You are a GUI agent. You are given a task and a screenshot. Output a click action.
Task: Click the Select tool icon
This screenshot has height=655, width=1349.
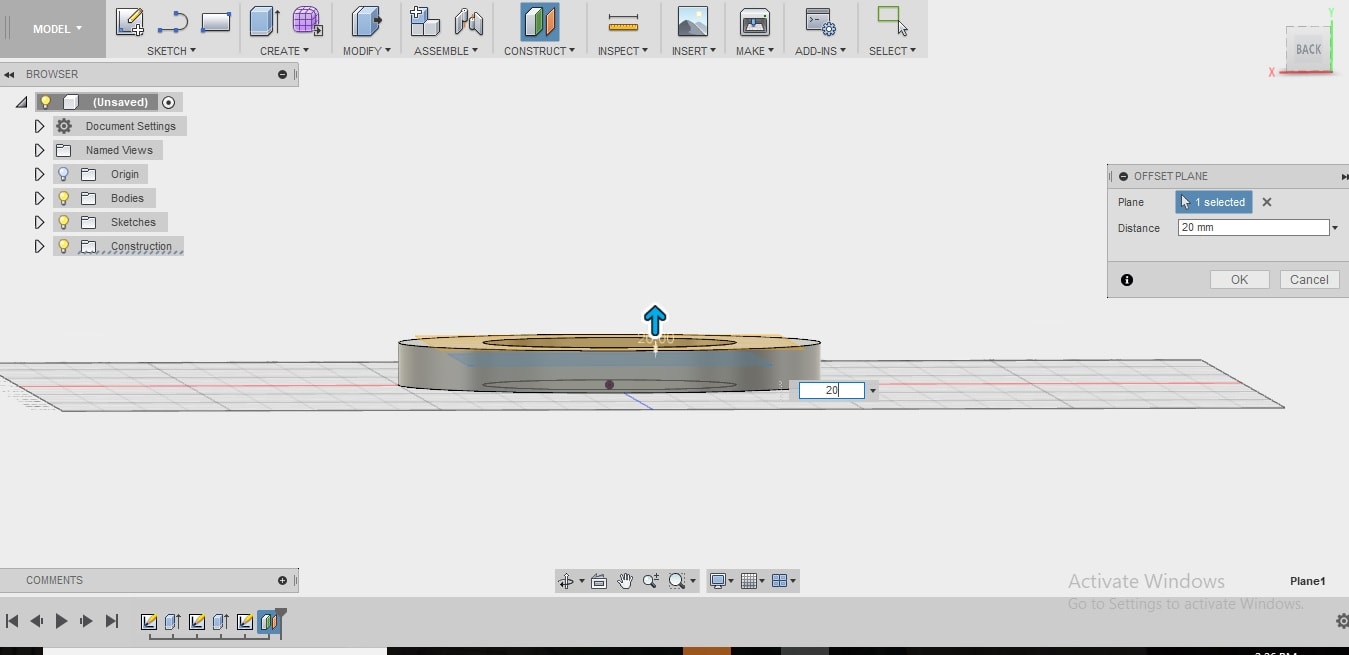pyautogui.click(x=892, y=22)
